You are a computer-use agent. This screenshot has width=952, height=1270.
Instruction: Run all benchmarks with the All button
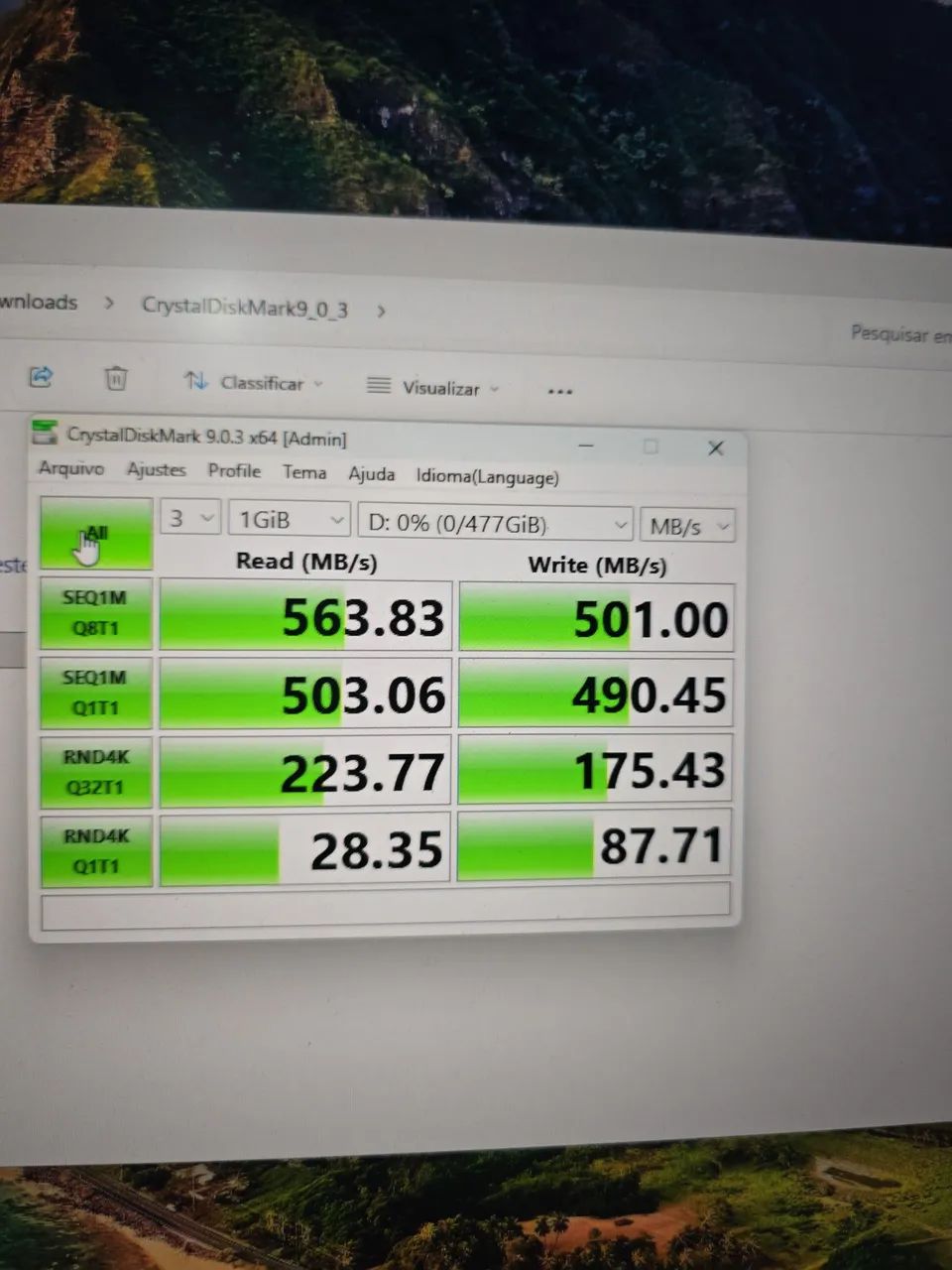click(x=96, y=533)
